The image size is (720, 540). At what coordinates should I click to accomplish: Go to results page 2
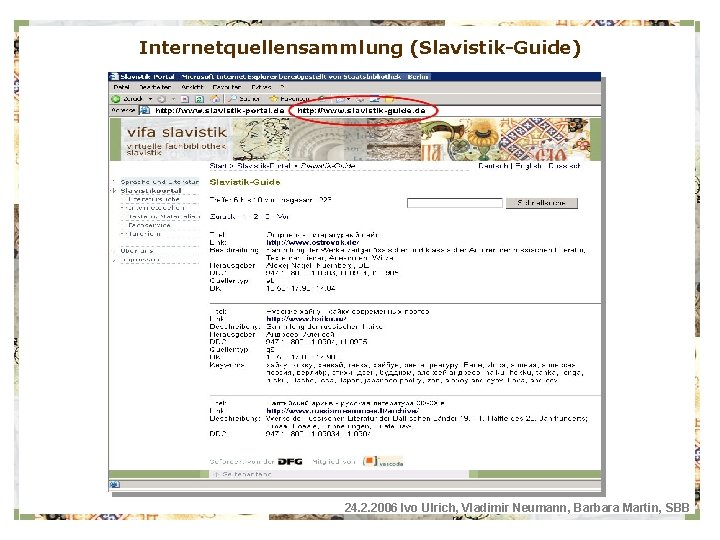tap(256, 216)
